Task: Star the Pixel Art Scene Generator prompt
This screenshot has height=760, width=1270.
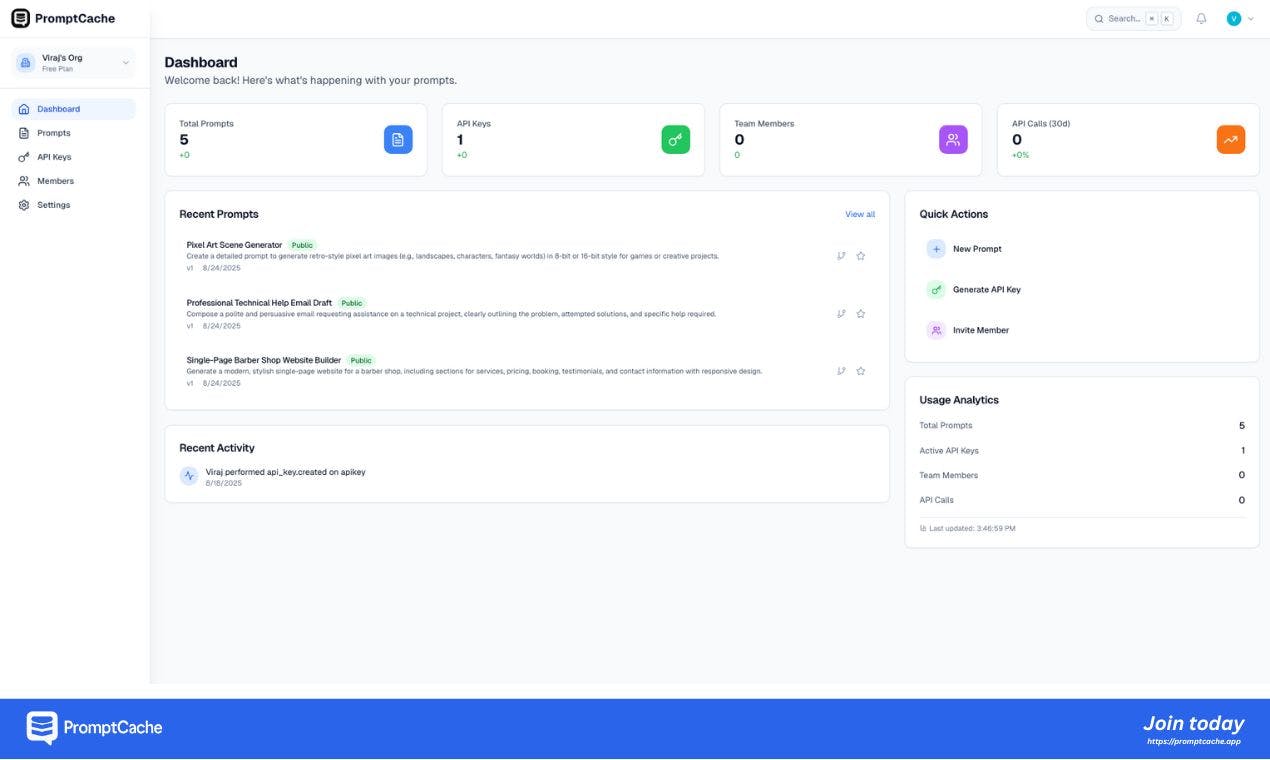Action: [x=861, y=256]
